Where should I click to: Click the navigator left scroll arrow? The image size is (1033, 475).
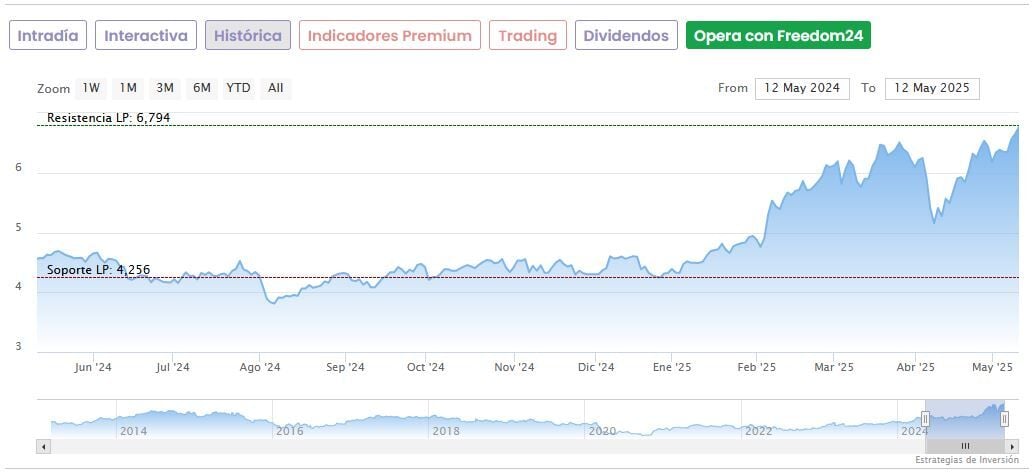coord(42,446)
